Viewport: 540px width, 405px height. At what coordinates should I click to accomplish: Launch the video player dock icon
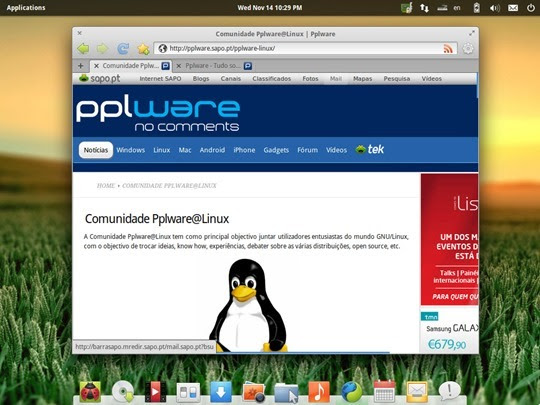155,392
